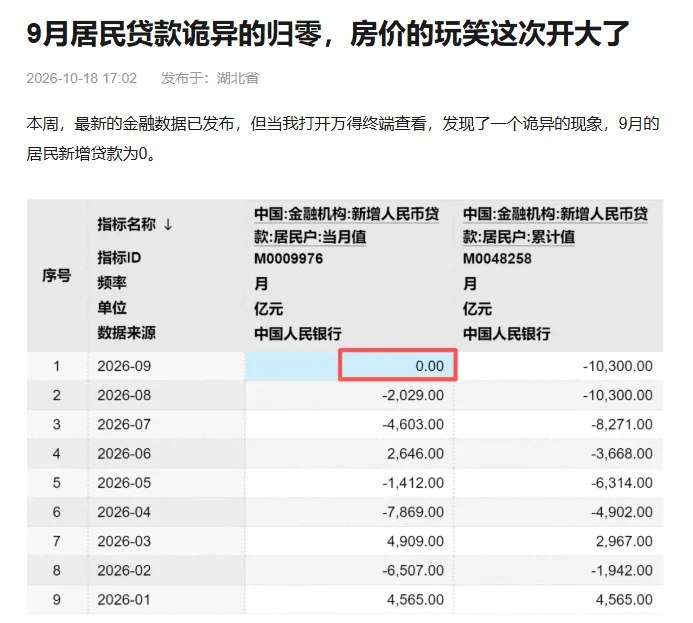Select row number 3 in the table
The height and width of the screenshot is (623, 693).
[57, 424]
